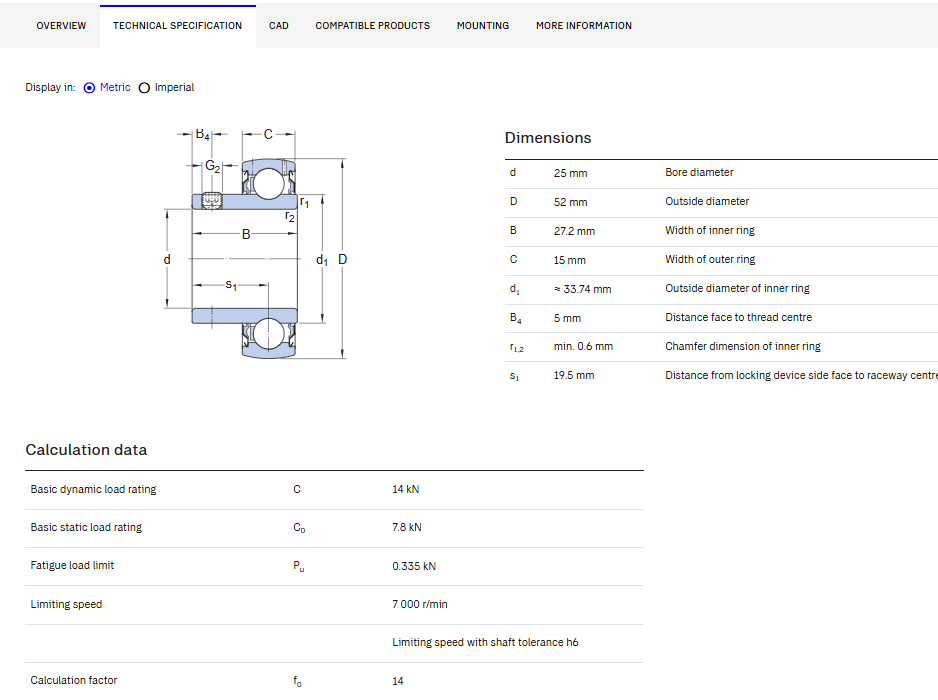Click 'Distance face to thread centre' text
Image resolution: width=938 pixels, height=700 pixels.
pos(739,317)
